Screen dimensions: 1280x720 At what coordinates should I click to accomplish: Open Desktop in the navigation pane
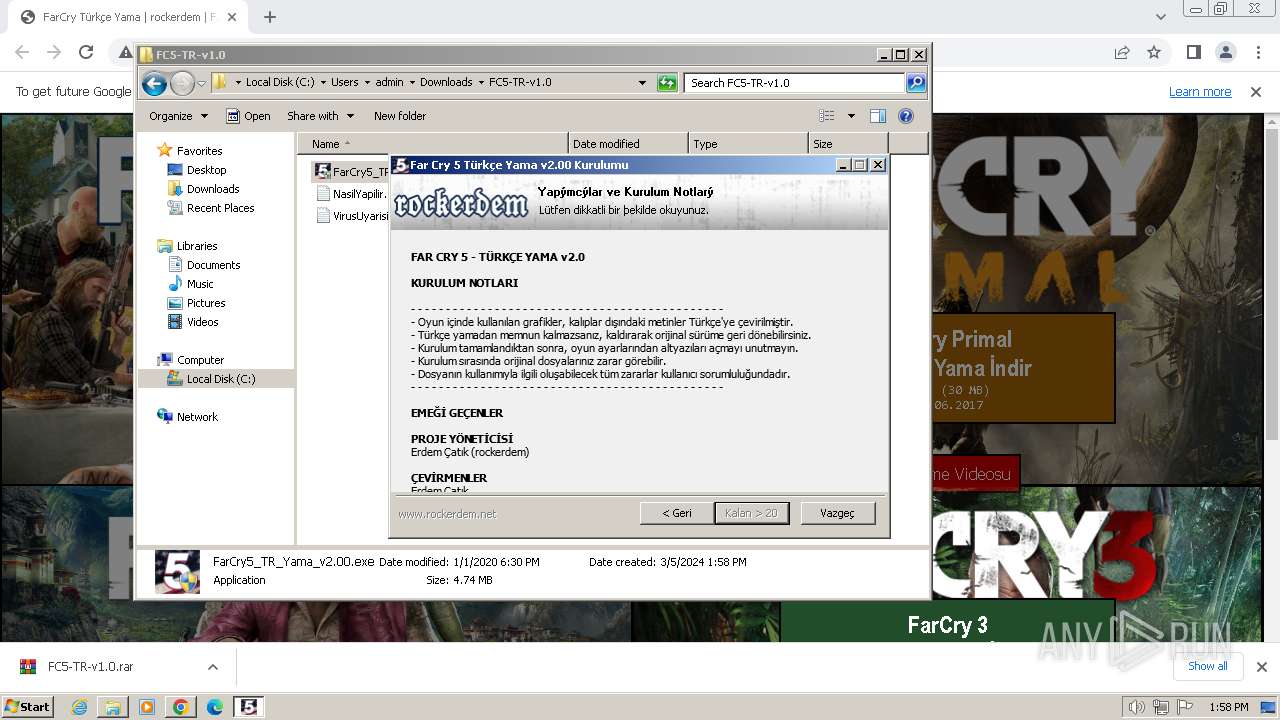click(206, 170)
